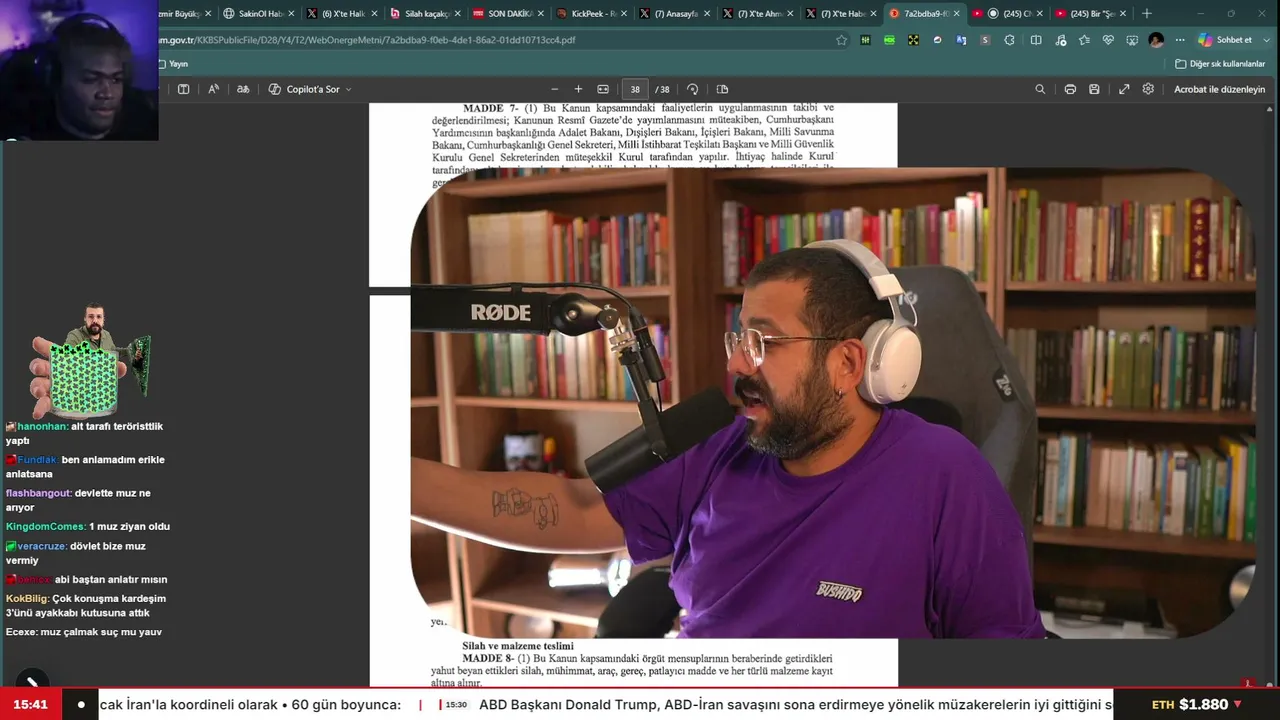
Task: Click veracruze chat username
Action: (42, 546)
